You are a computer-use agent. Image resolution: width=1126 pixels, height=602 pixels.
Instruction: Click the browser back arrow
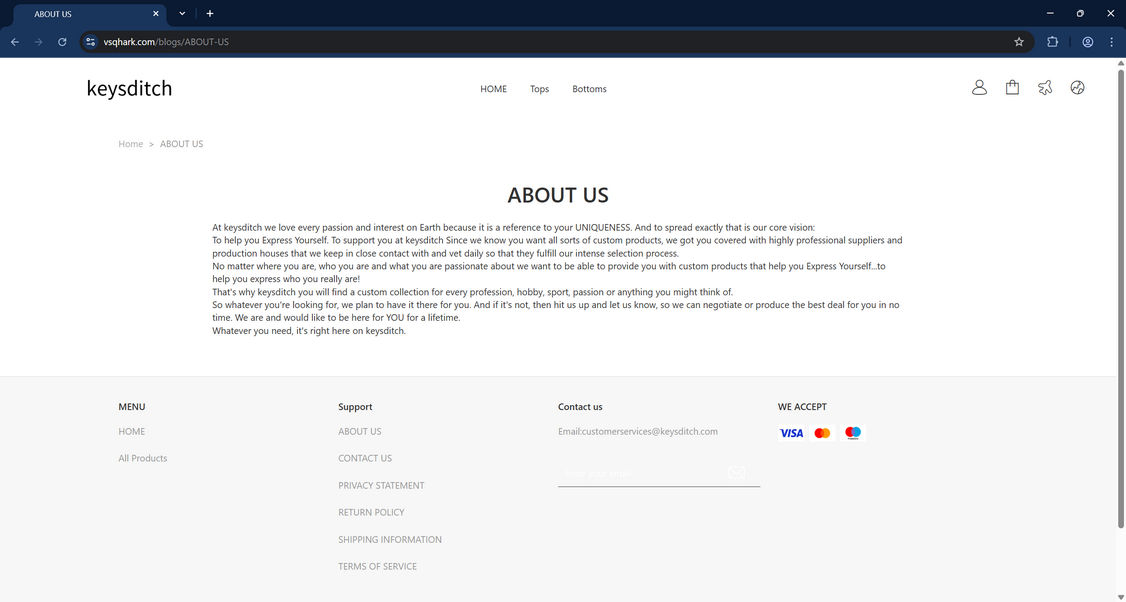pos(14,42)
